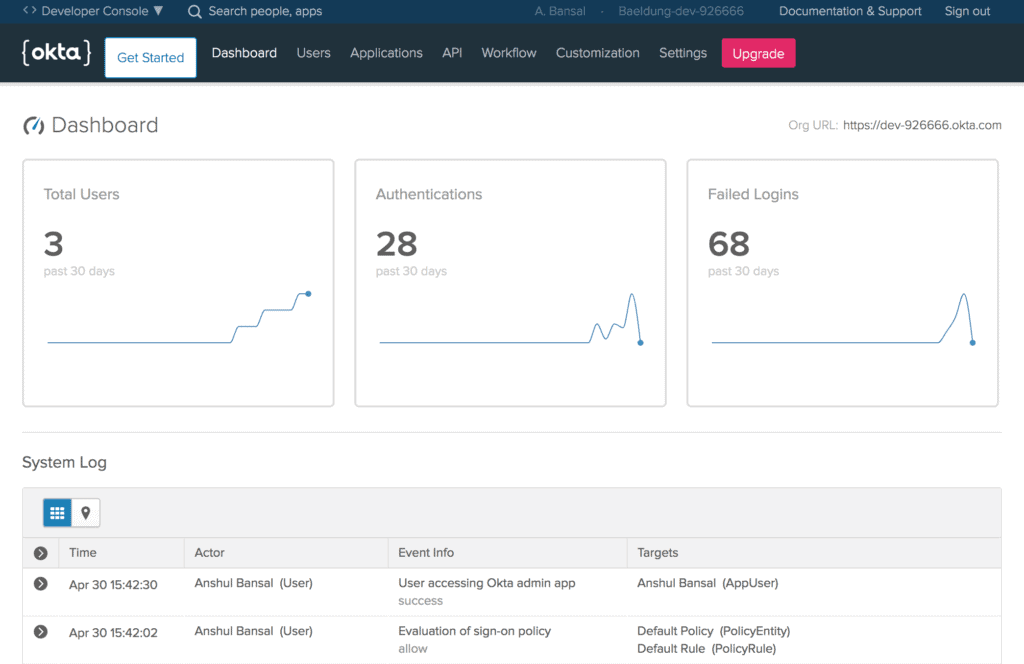1024x664 pixels.
Task: Open the Users menu
Action: pyautogui.click(x=313, y=53)
